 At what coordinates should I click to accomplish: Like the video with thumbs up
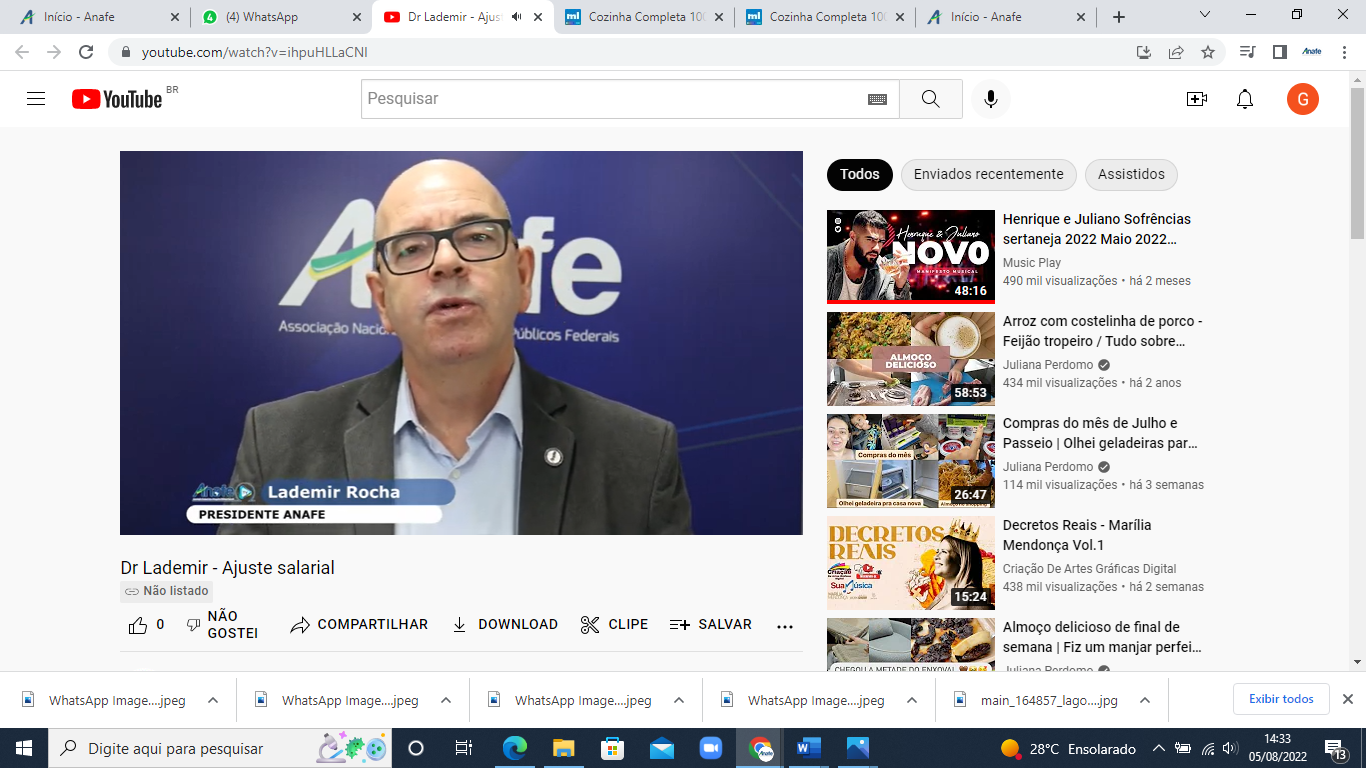pyautogui.click(x=139, y=625)
